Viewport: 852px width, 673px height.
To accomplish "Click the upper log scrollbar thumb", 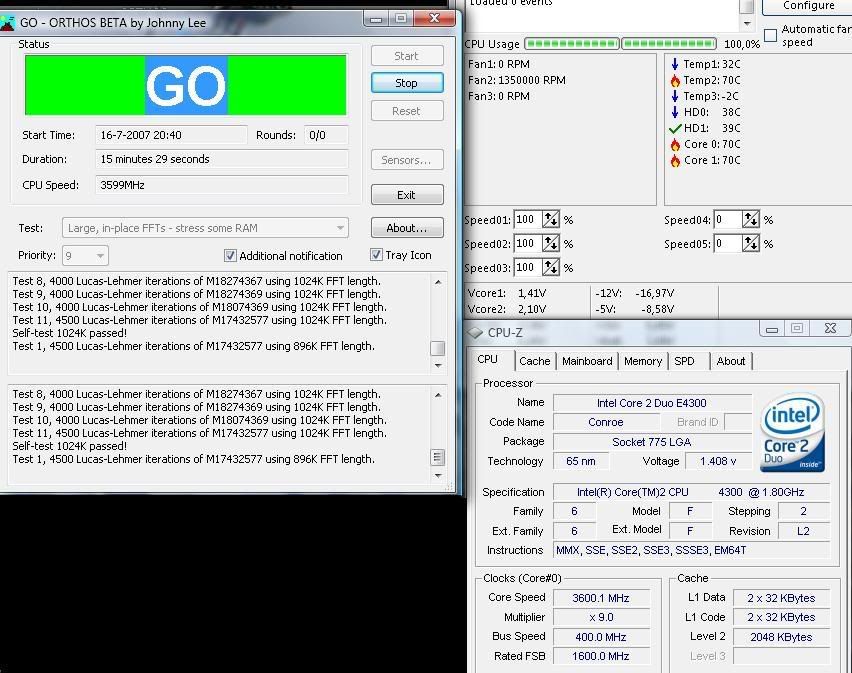I will click(438, 348).
